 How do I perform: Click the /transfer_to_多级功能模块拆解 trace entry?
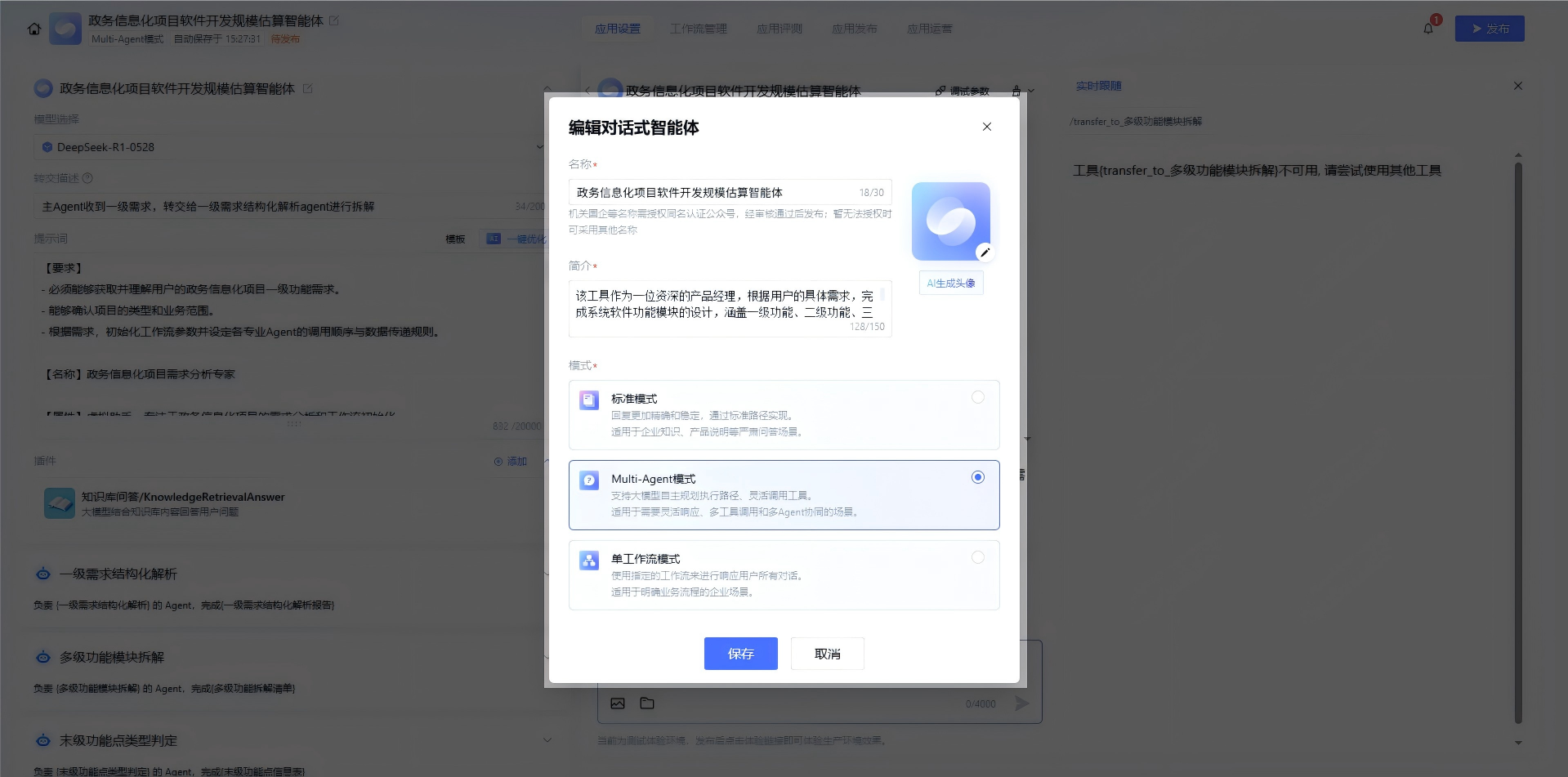pyautogui.click(x=1136, y=122)
